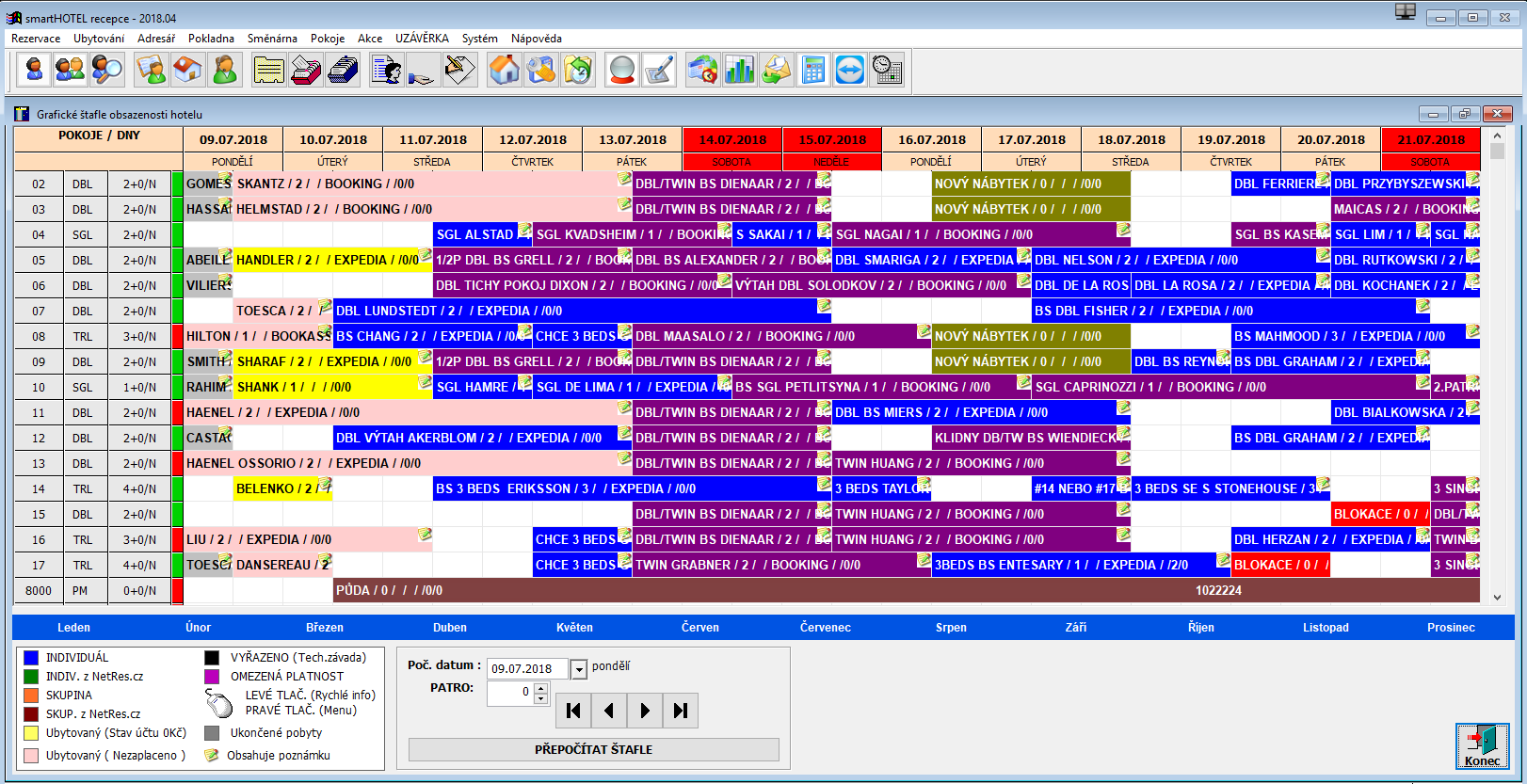1527x784 pixels.
Task: Click the magenta OMEZENÁ PLATNOST legend swatch
Action: tap(212, 677)
